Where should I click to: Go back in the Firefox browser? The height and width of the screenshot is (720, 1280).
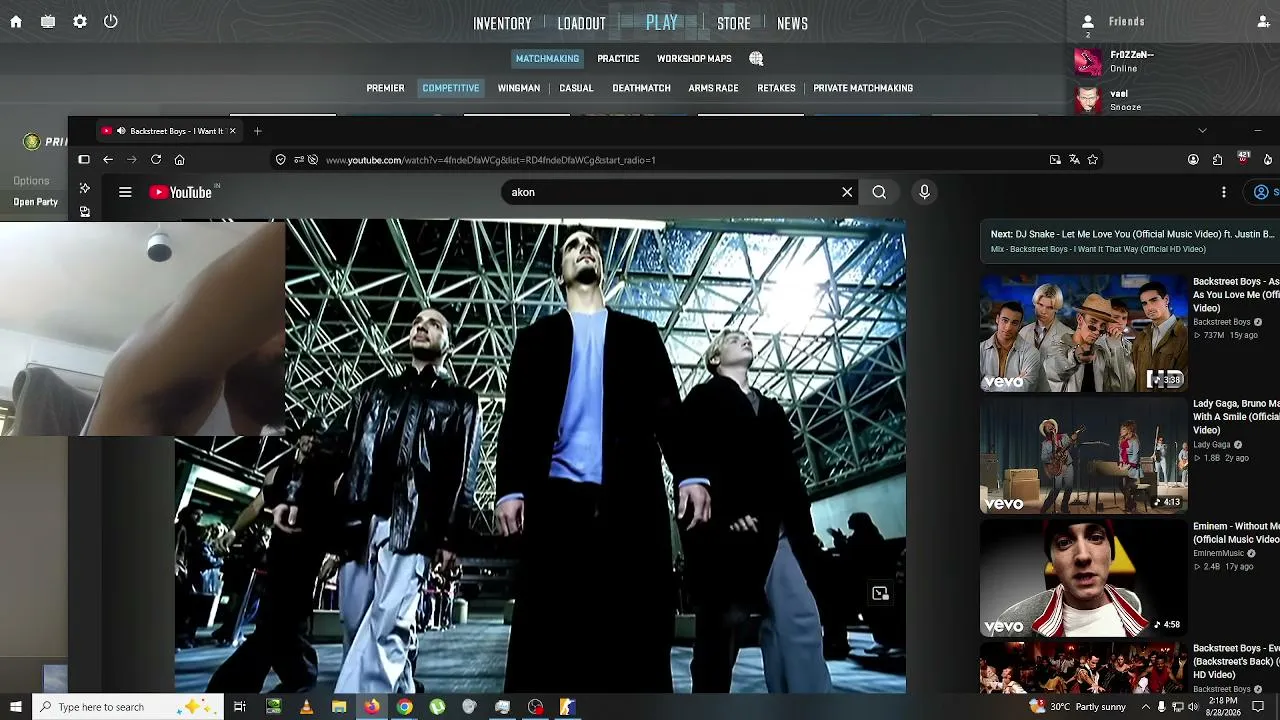pos(108,160)
